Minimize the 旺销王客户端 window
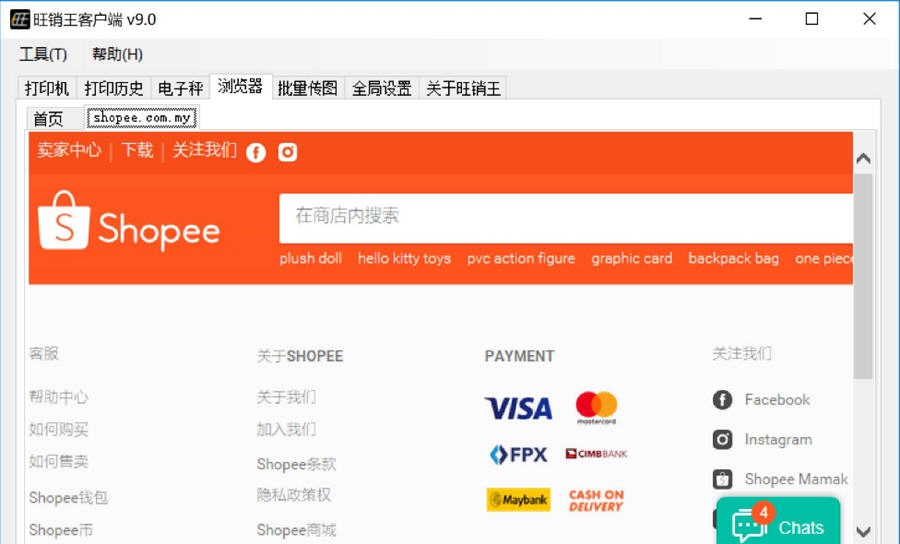 pyautogui.click(x=755, y=19)
